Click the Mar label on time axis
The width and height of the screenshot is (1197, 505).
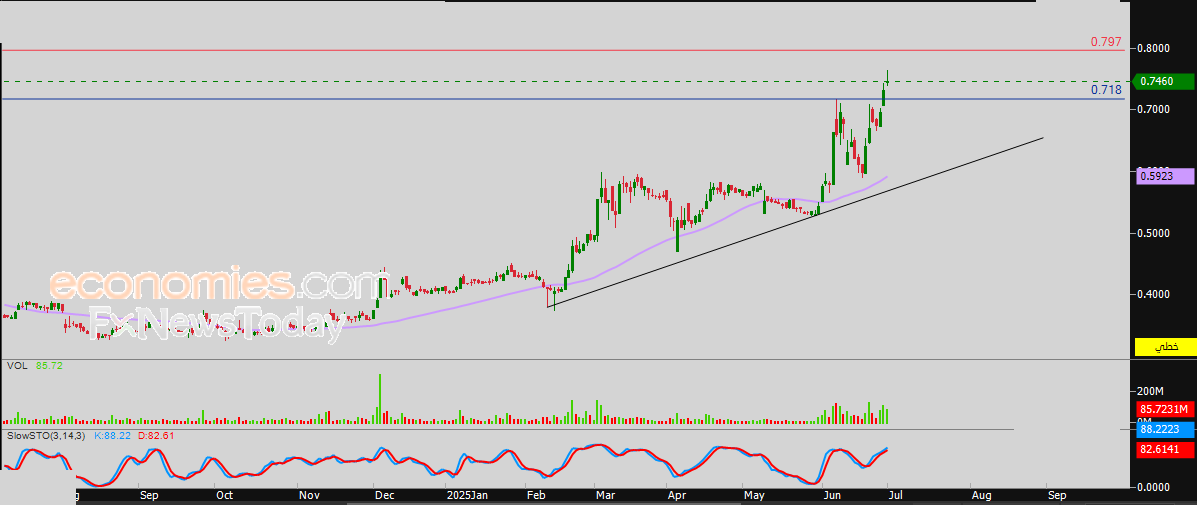pyautogui.click(x=605, y=494)
